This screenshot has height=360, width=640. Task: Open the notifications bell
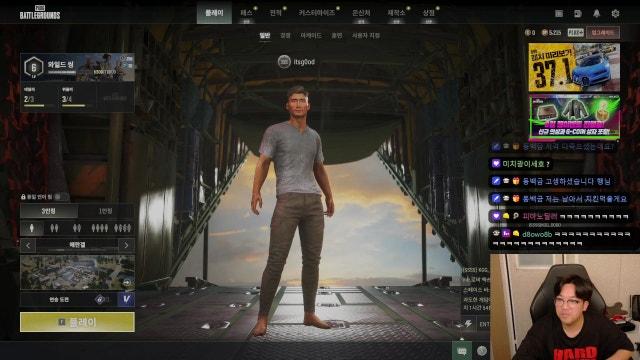coord(596,13)
